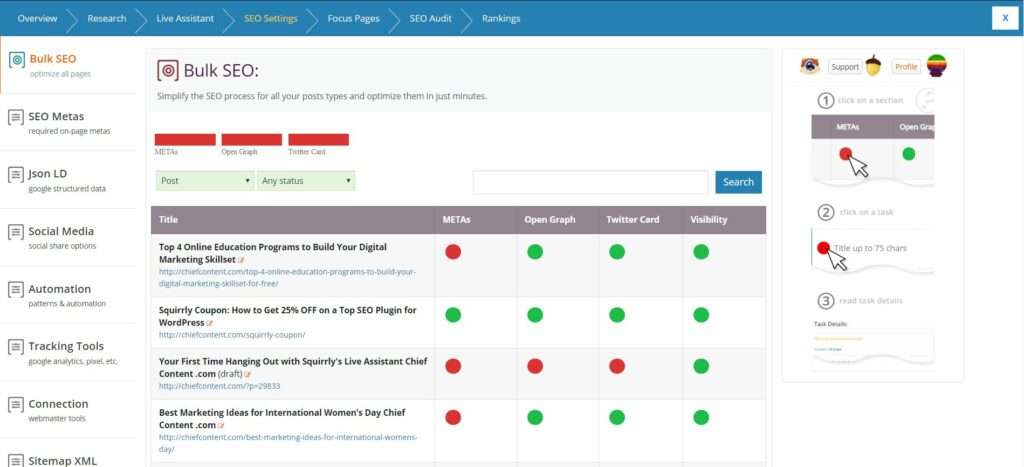Click METAs red dot for Top 4 Online Education
Viewport: 1024px width, 467px height.
(453, 252)
